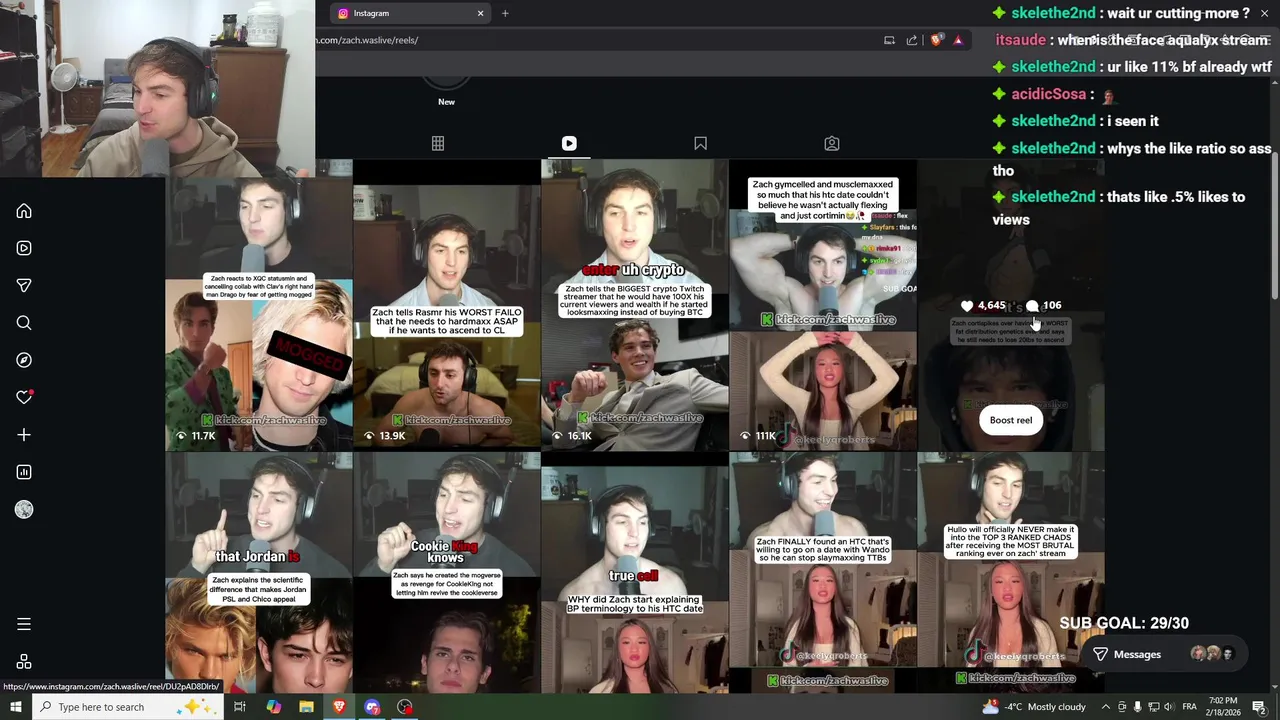Open the clock showing 7:02 PM
This screenshot has height=720, width=1280.
pos(1223,707)
